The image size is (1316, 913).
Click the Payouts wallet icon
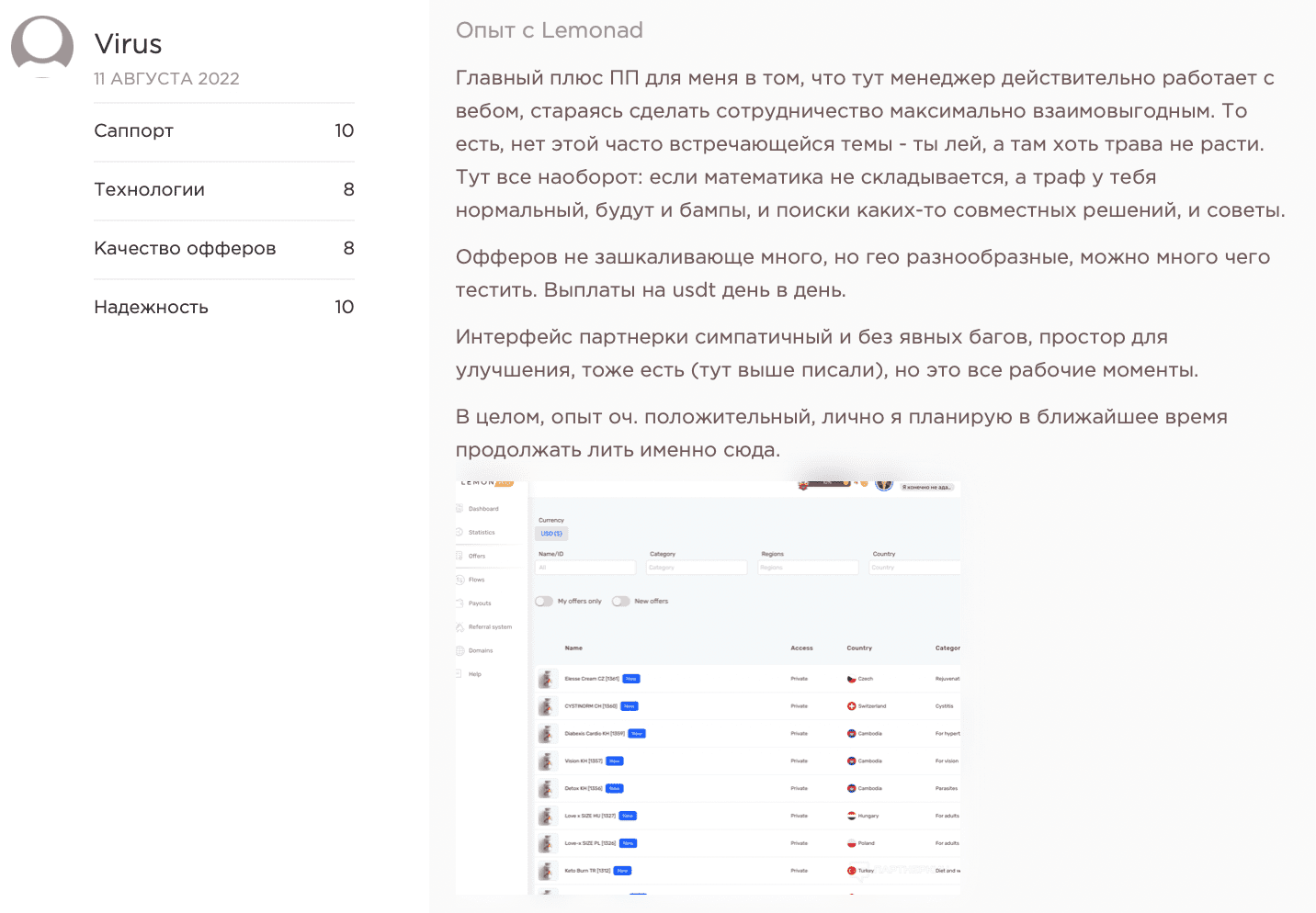(x=459, y=603)
